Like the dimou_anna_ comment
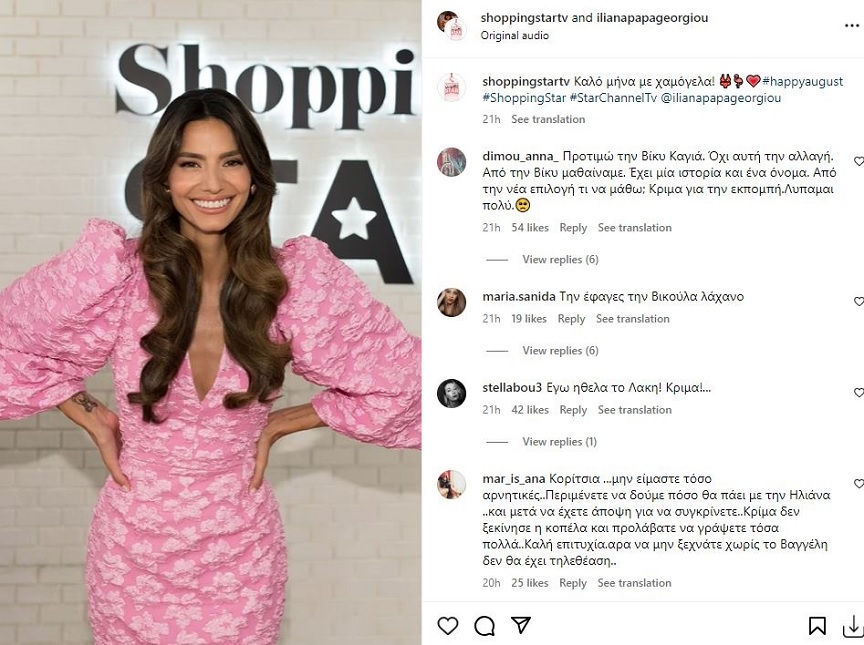 tap(858, 161)
